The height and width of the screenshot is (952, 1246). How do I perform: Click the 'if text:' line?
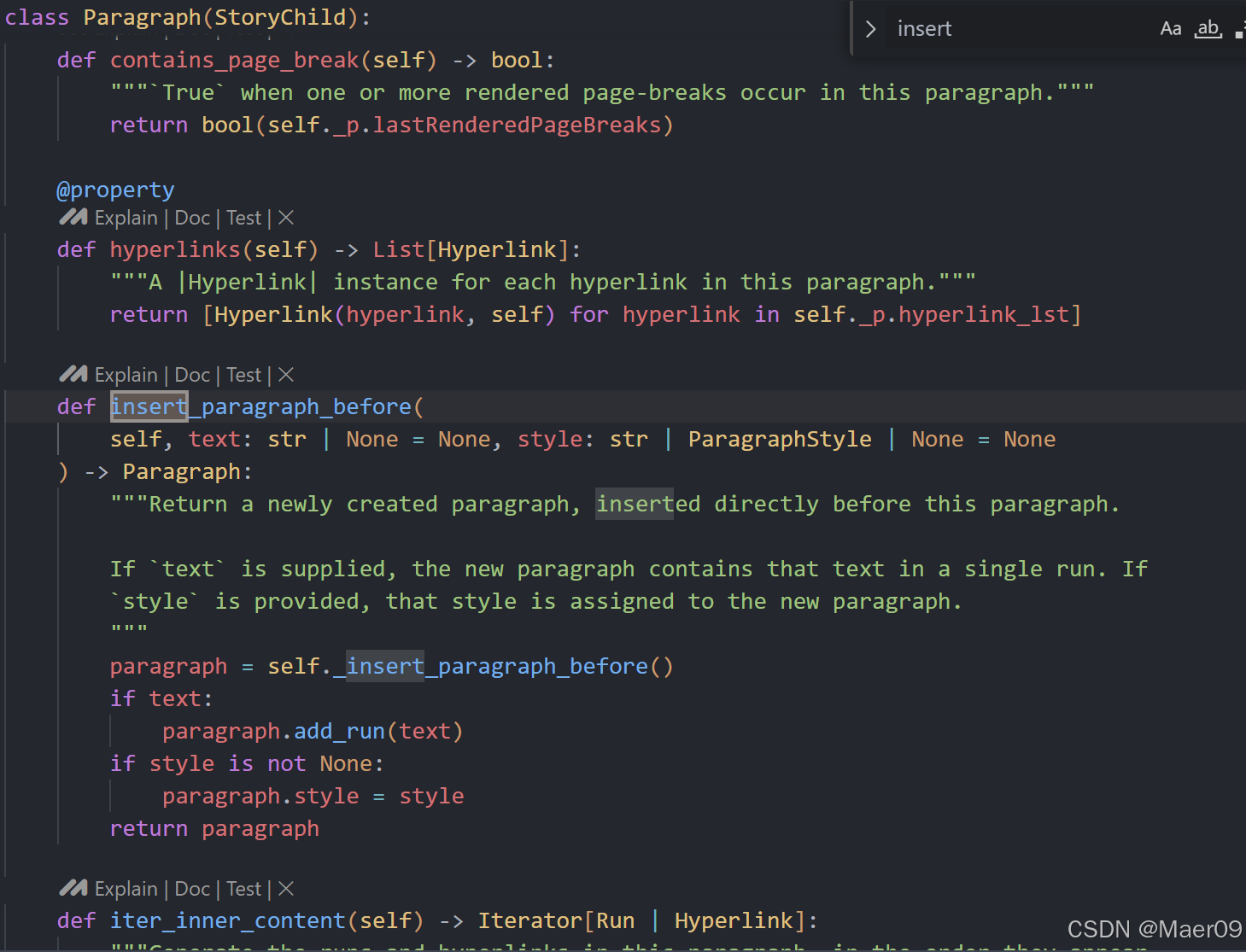pos(161,699)
